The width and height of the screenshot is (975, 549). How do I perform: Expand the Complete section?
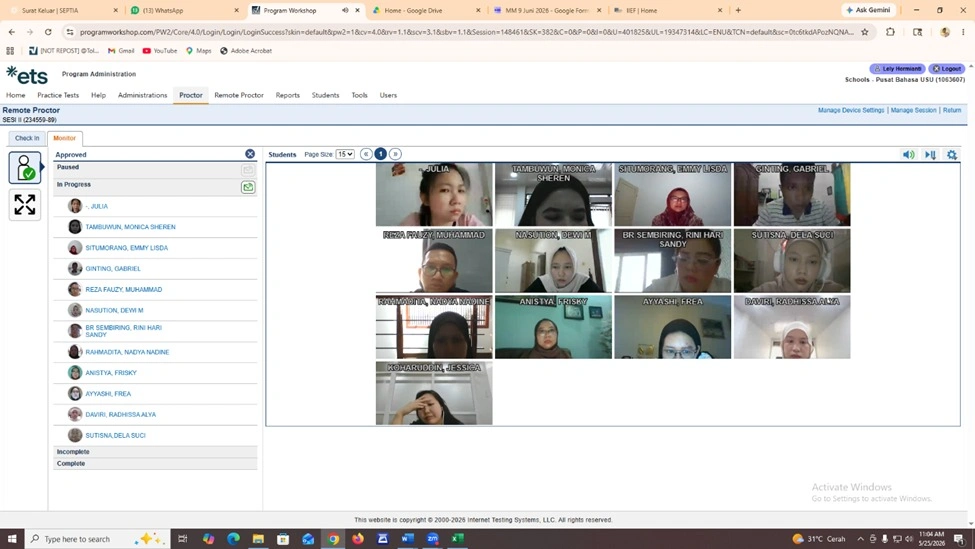155,464
